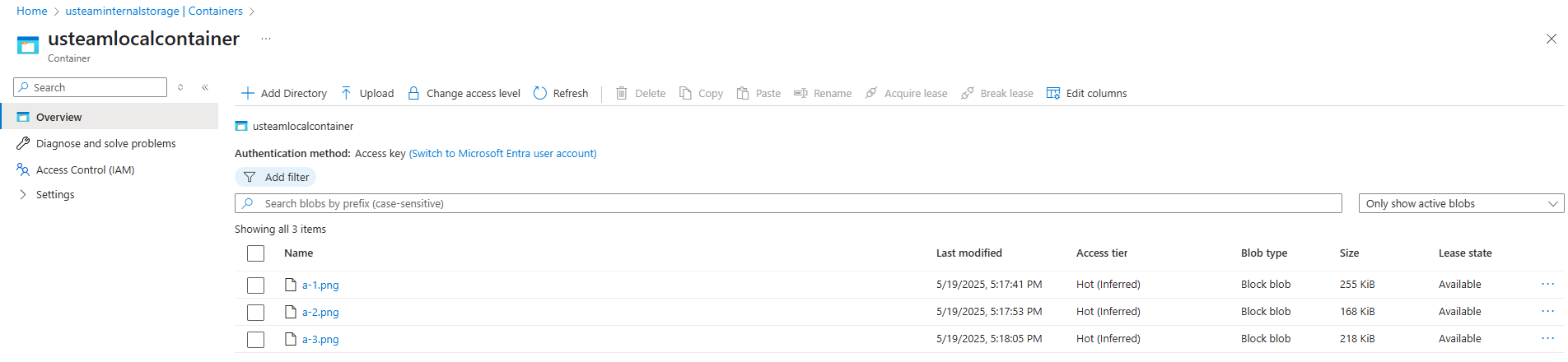Click the Break lease icon
Viewport: 1568px width, 362px height.
click(968, 93)
